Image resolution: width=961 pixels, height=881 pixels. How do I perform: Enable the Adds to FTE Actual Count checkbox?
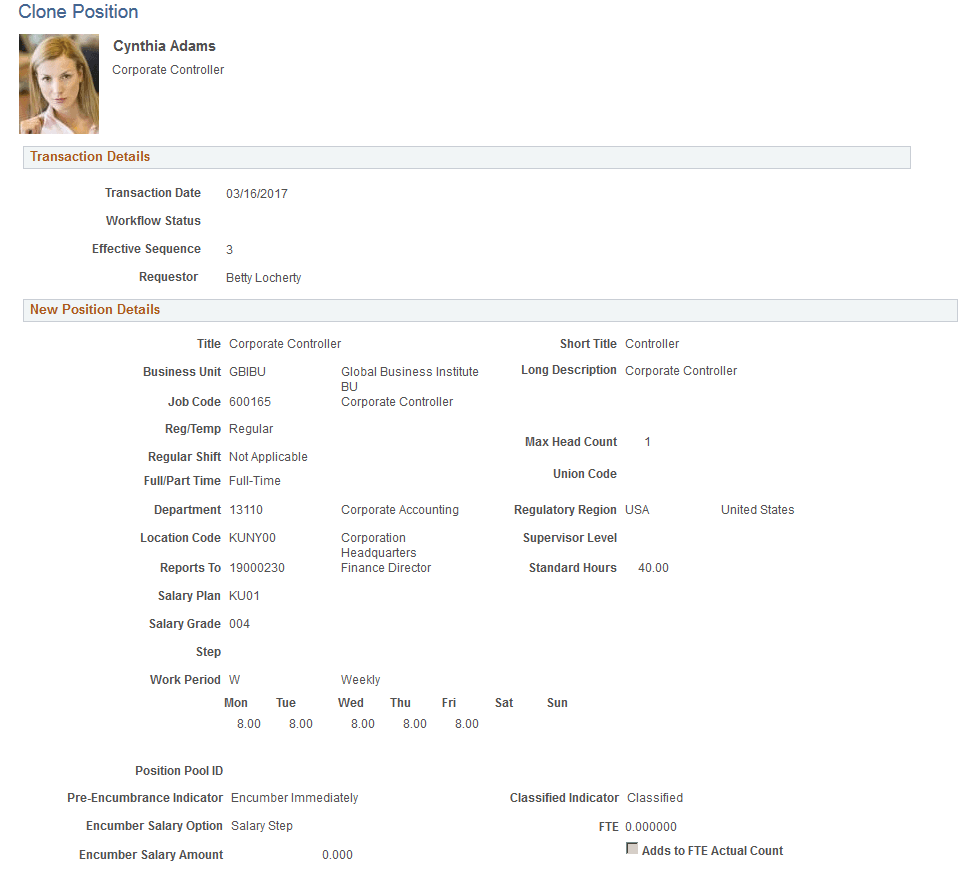tap(633, 848)
